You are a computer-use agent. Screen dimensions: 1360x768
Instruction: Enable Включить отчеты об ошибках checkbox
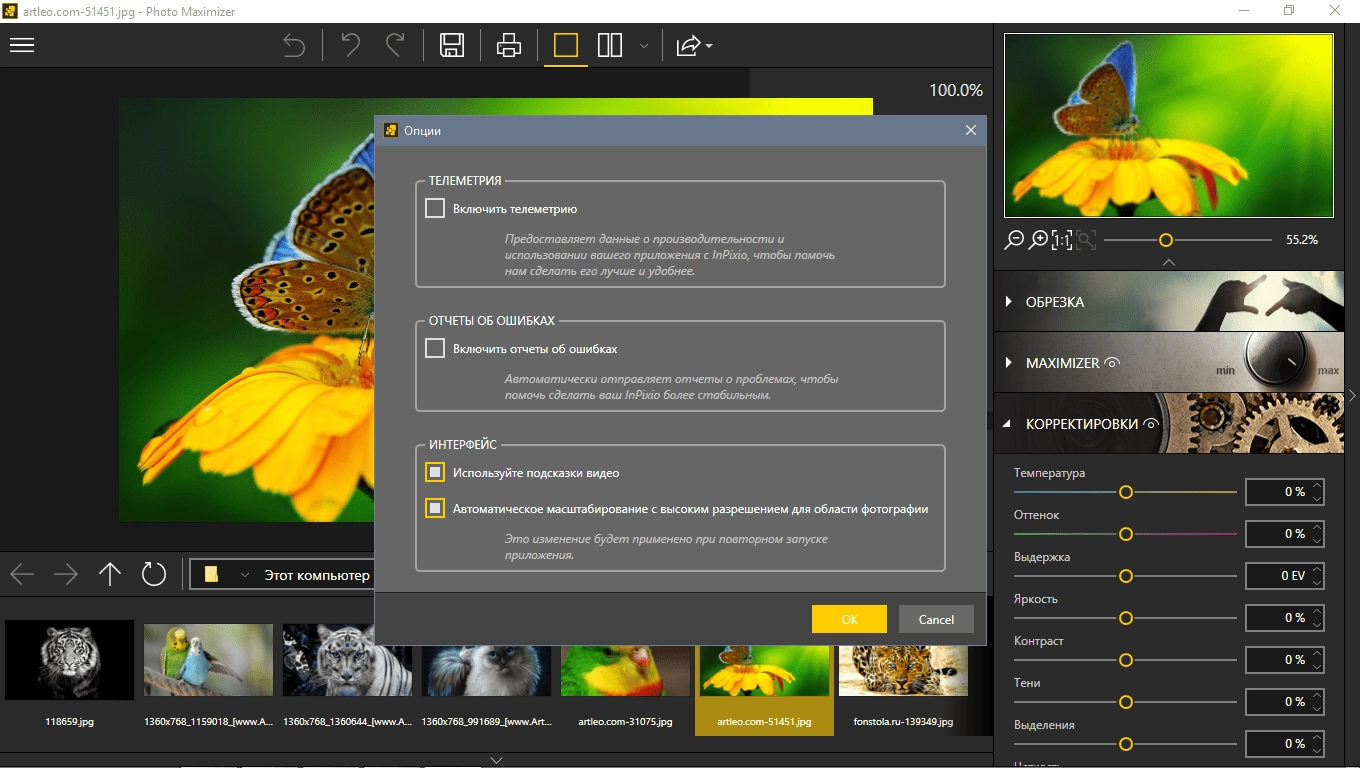tap(435, 348)
